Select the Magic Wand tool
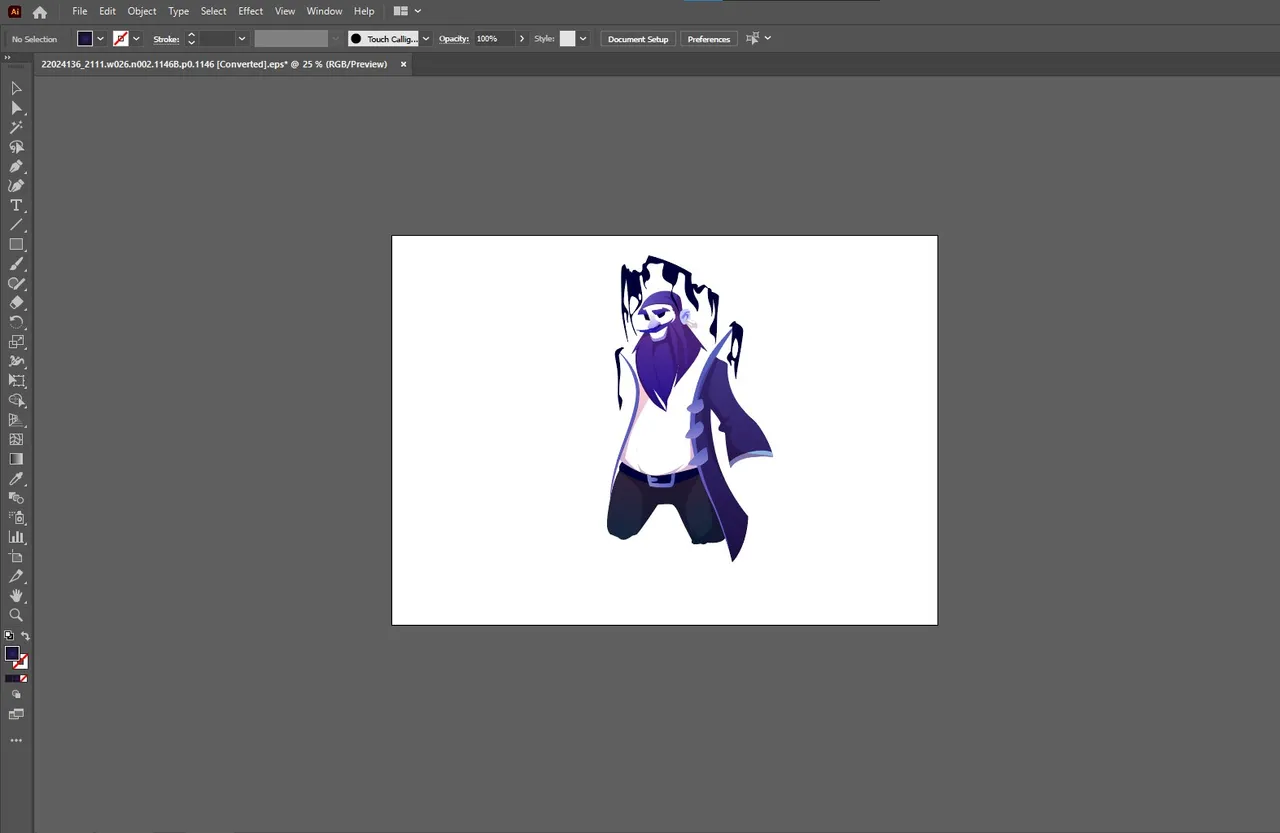The height and width of the screenshot is (833, 1280). click(x=16, y=127)
